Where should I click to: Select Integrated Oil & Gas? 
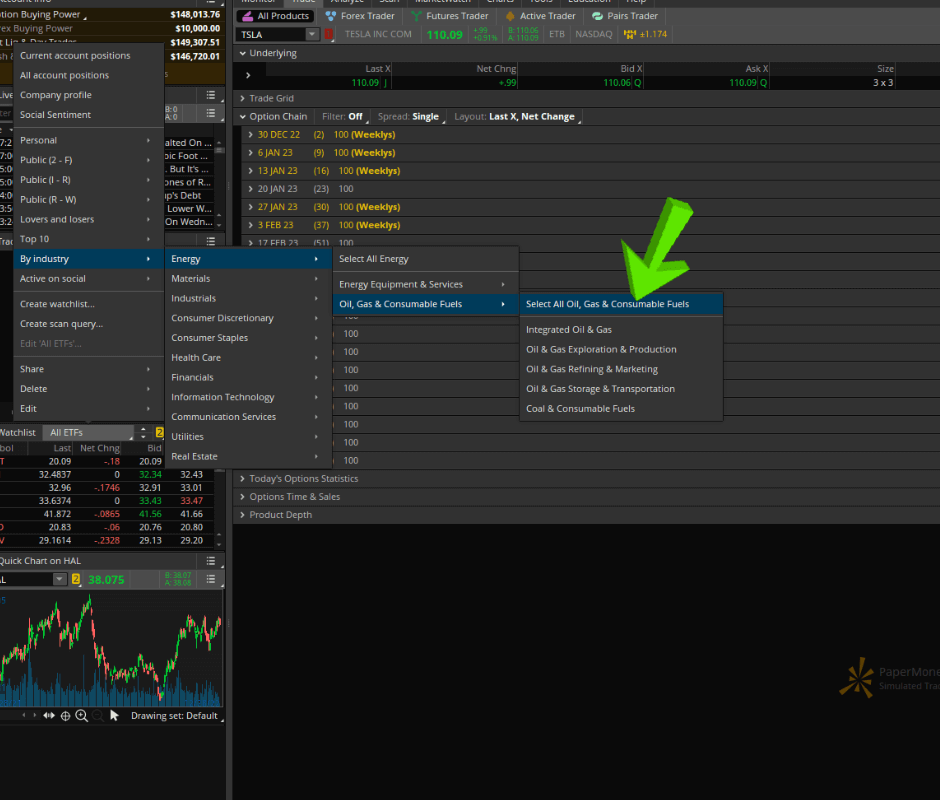point(621,330)
